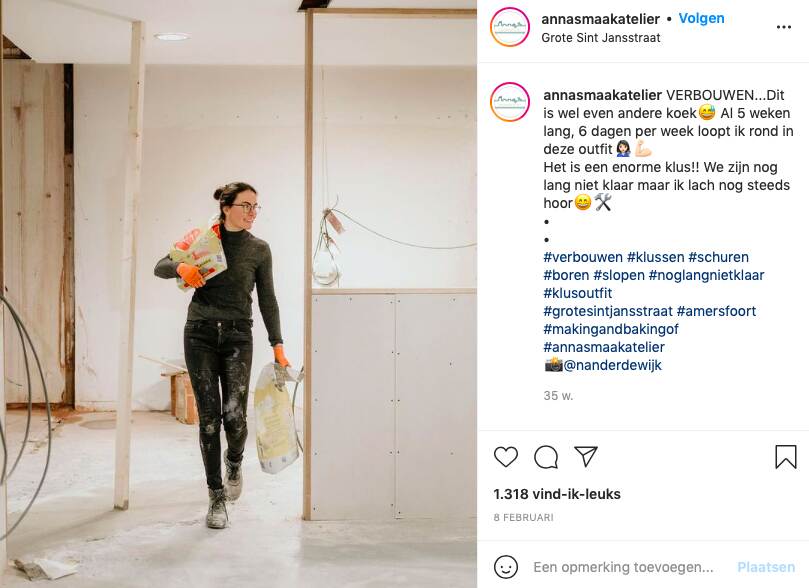Open three-dot more options menu

pos(783,27)
